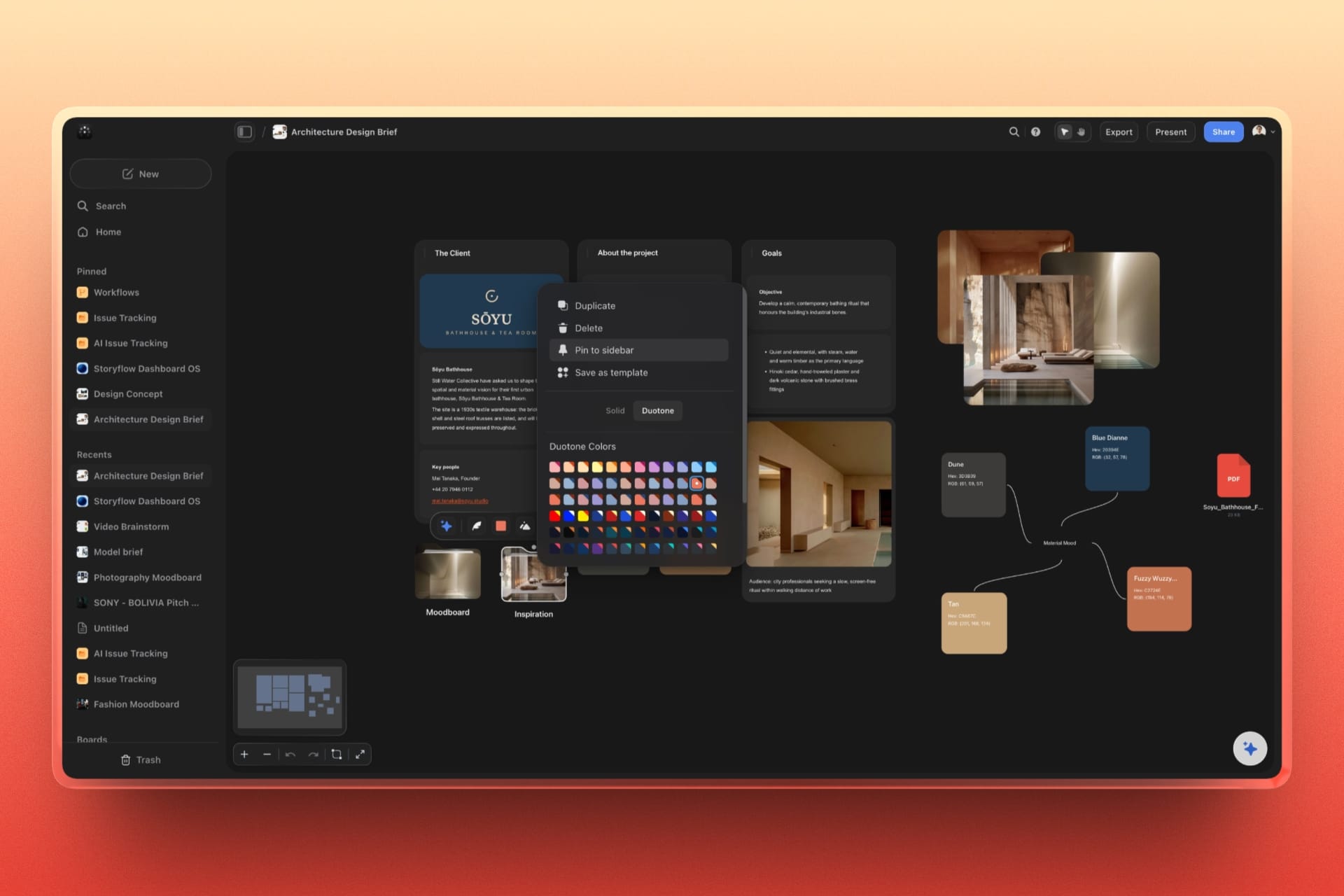Click the feather icon in card toolbar

[x=477, y=526]
